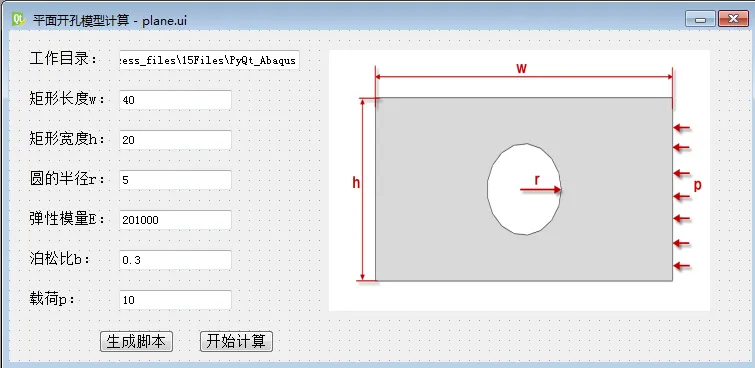755x368 pixels.
Task: Click the 载荷p label
Action: tap(52, 300)
